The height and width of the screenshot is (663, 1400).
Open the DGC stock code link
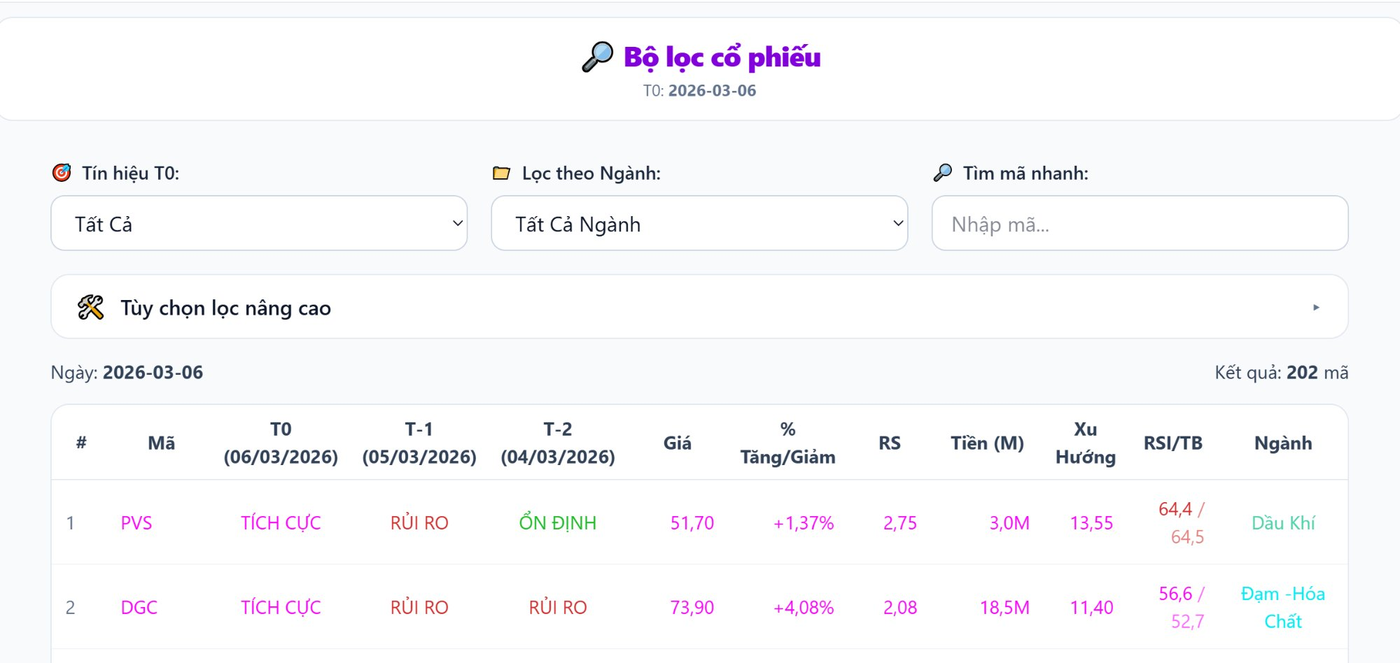pyautogui.click(x=139, y=607)
